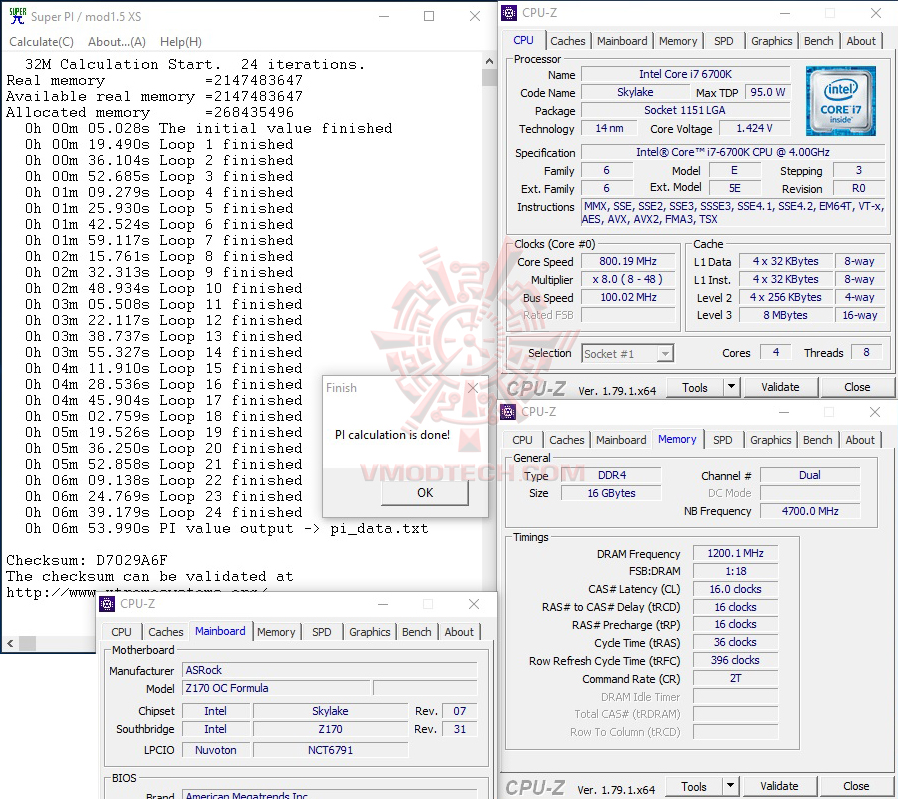Switch to Mainboard tab in top CPU-Z window
This screenshot has height=799, width=898.
pos(622,41)
